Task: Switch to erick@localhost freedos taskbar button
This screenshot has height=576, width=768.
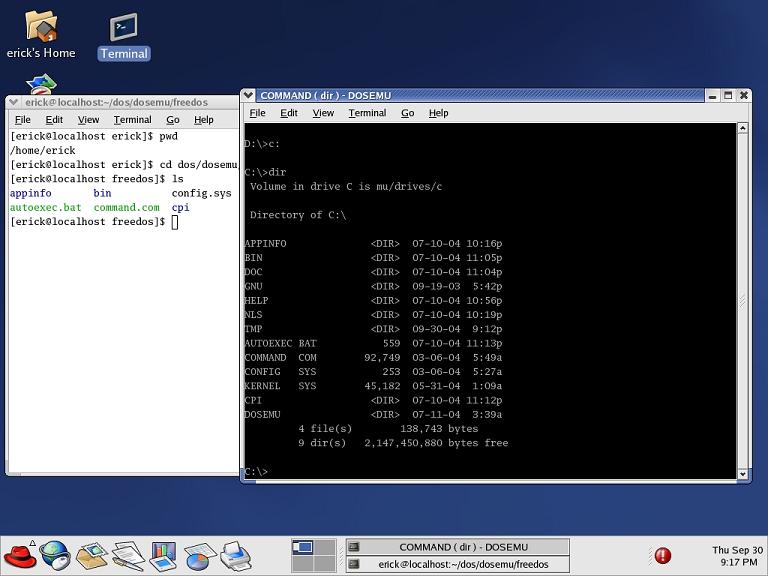Action: tap(457, 564)
